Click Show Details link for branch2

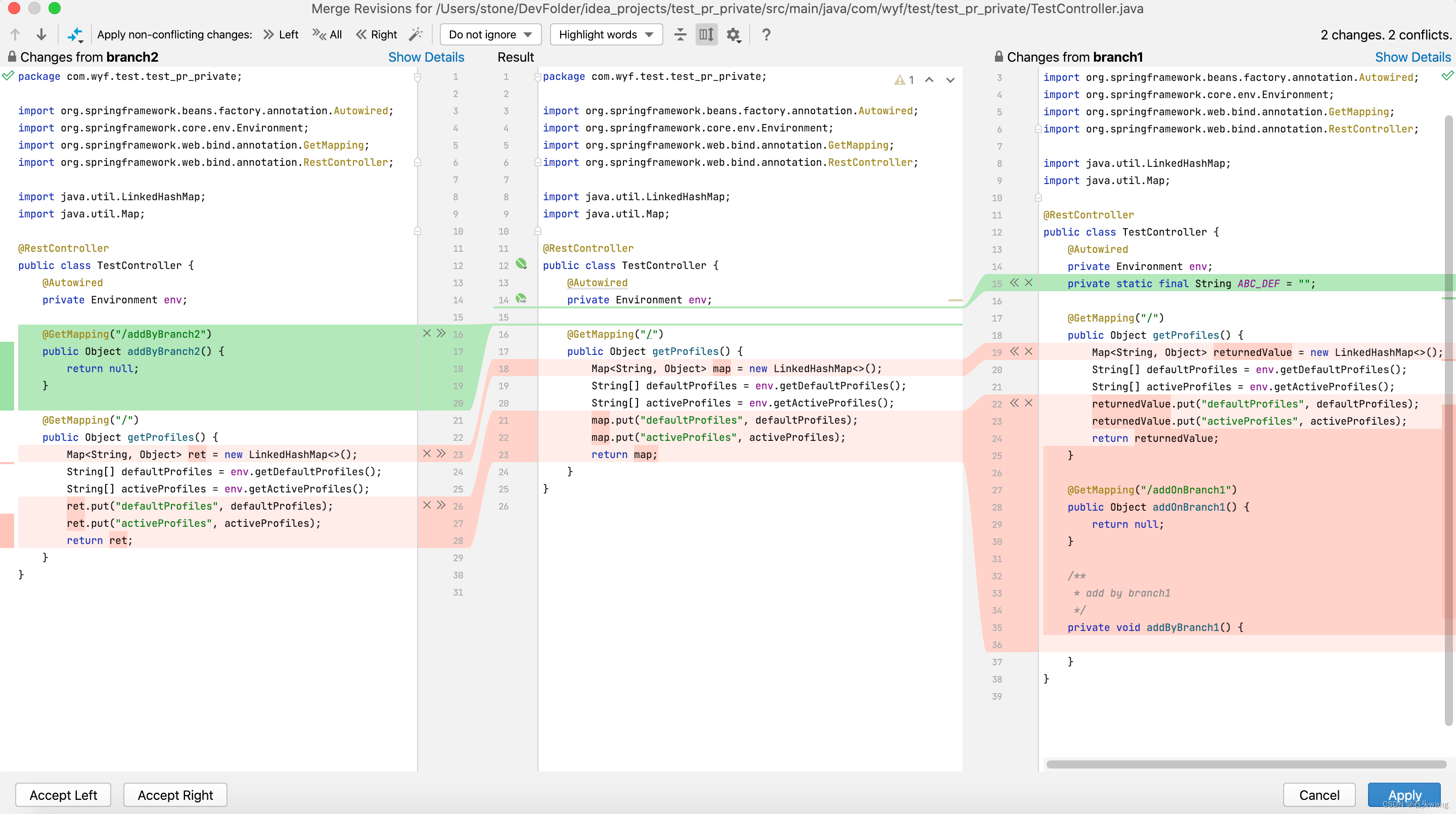426,57
